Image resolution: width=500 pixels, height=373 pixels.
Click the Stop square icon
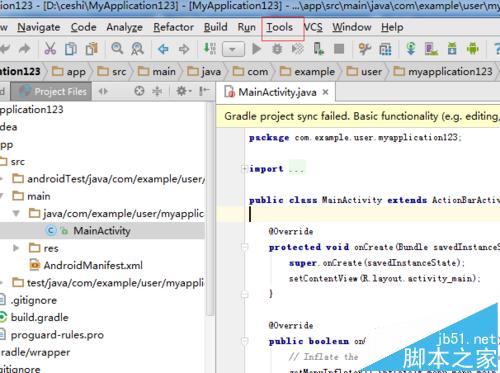[339, 49]
